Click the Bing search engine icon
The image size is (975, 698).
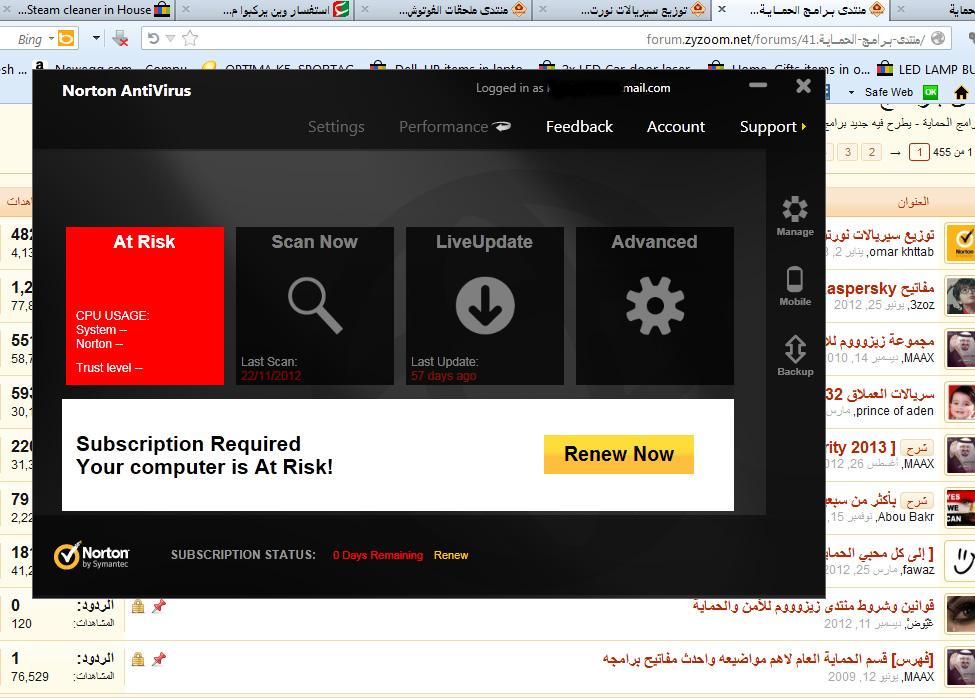(66, 39)
